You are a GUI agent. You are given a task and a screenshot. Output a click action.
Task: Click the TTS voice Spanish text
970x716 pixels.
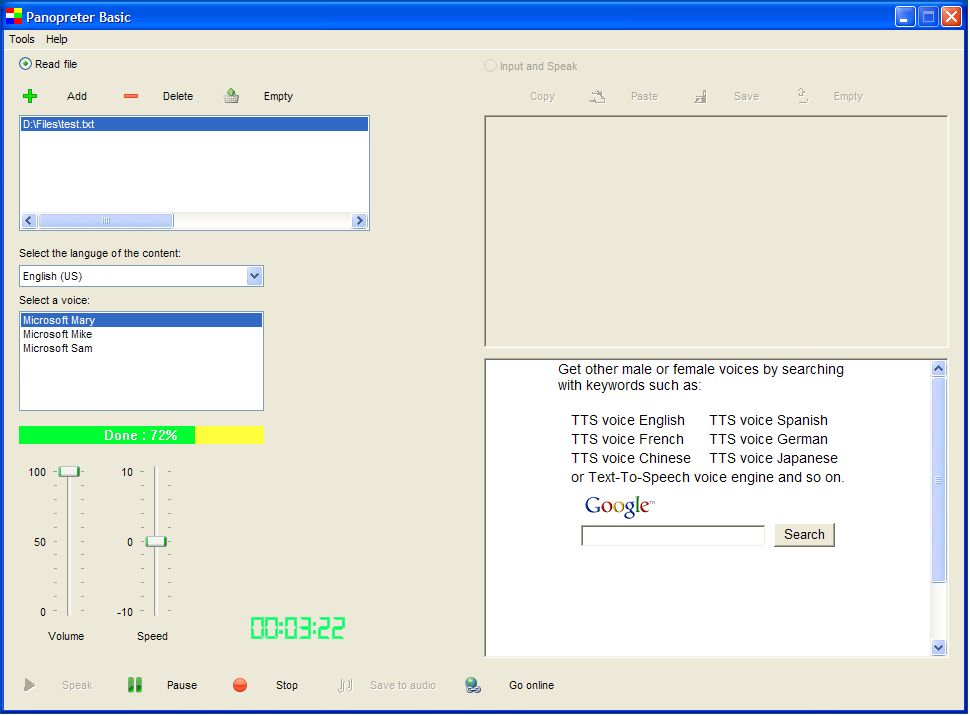point(768,420)
